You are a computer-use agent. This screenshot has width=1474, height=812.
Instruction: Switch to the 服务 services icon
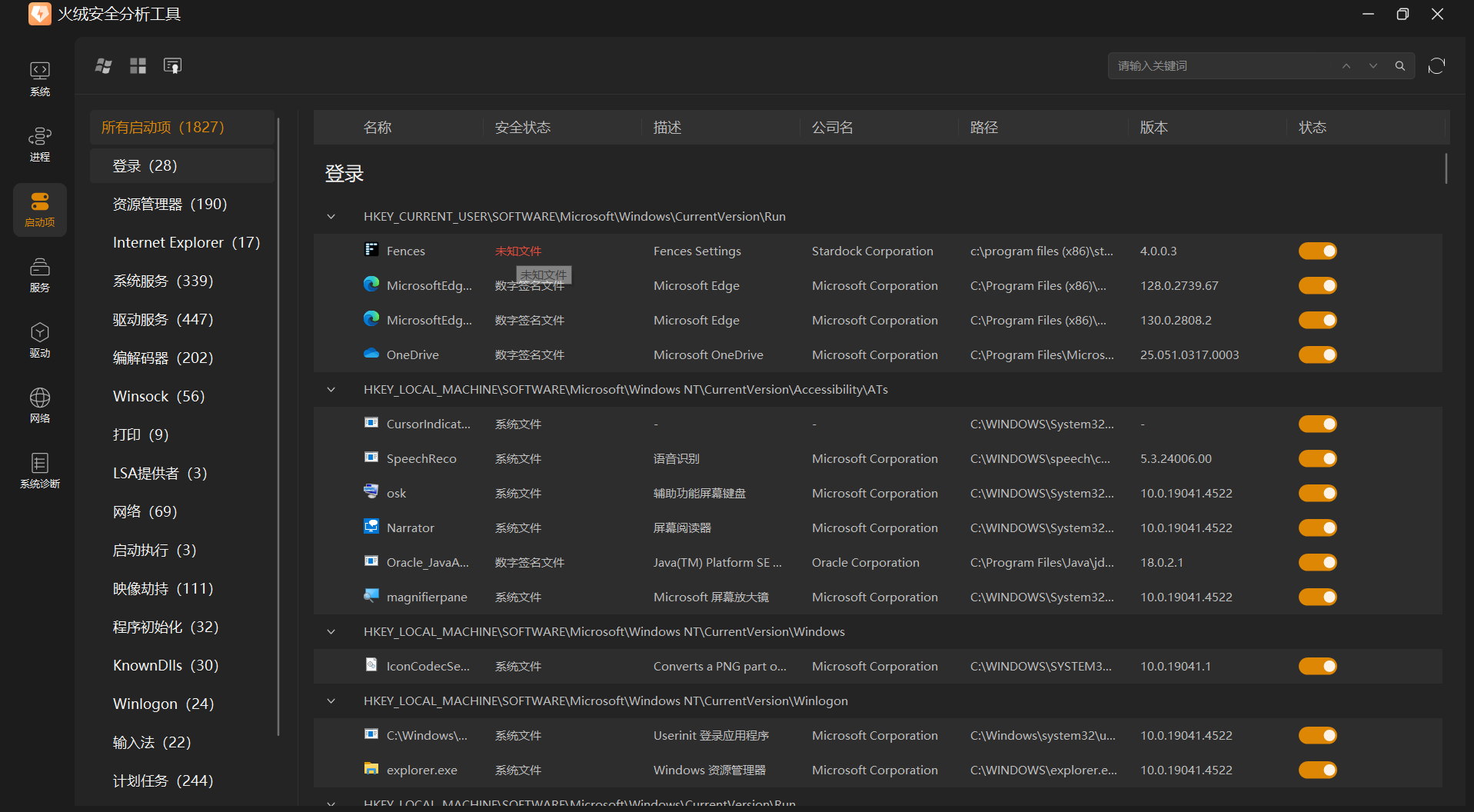coord(40,275)
